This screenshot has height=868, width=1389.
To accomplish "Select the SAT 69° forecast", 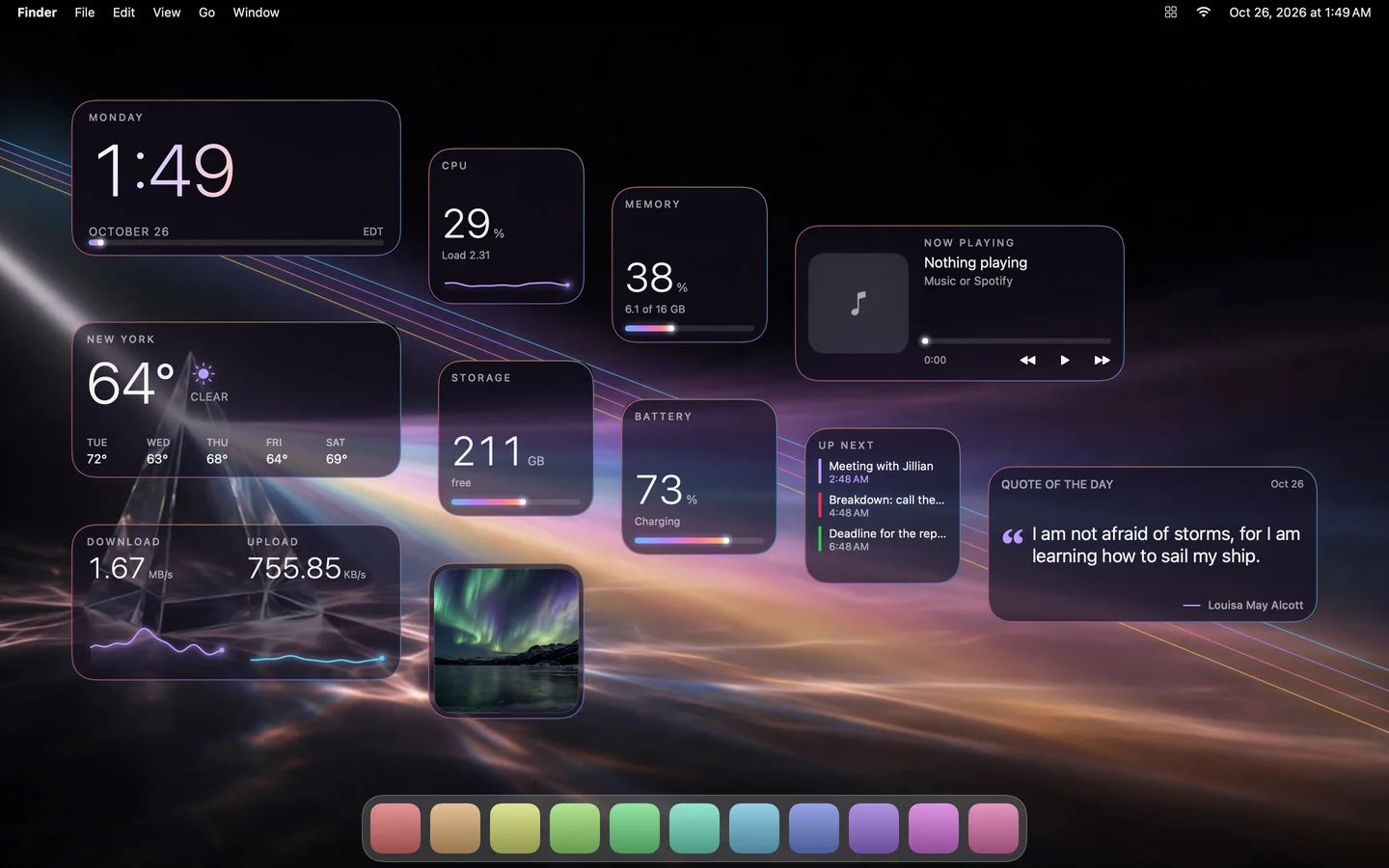I will point(337,451).
